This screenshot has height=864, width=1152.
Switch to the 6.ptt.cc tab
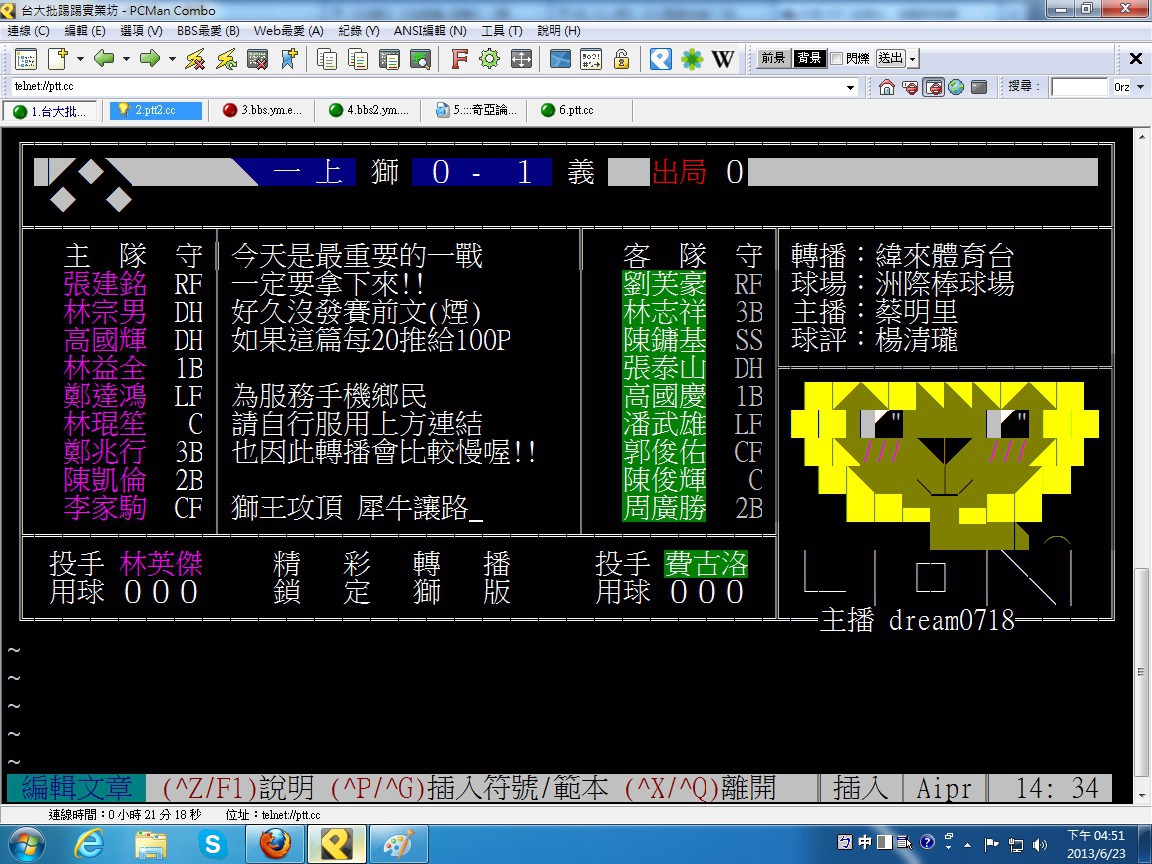tap(582, 110)
